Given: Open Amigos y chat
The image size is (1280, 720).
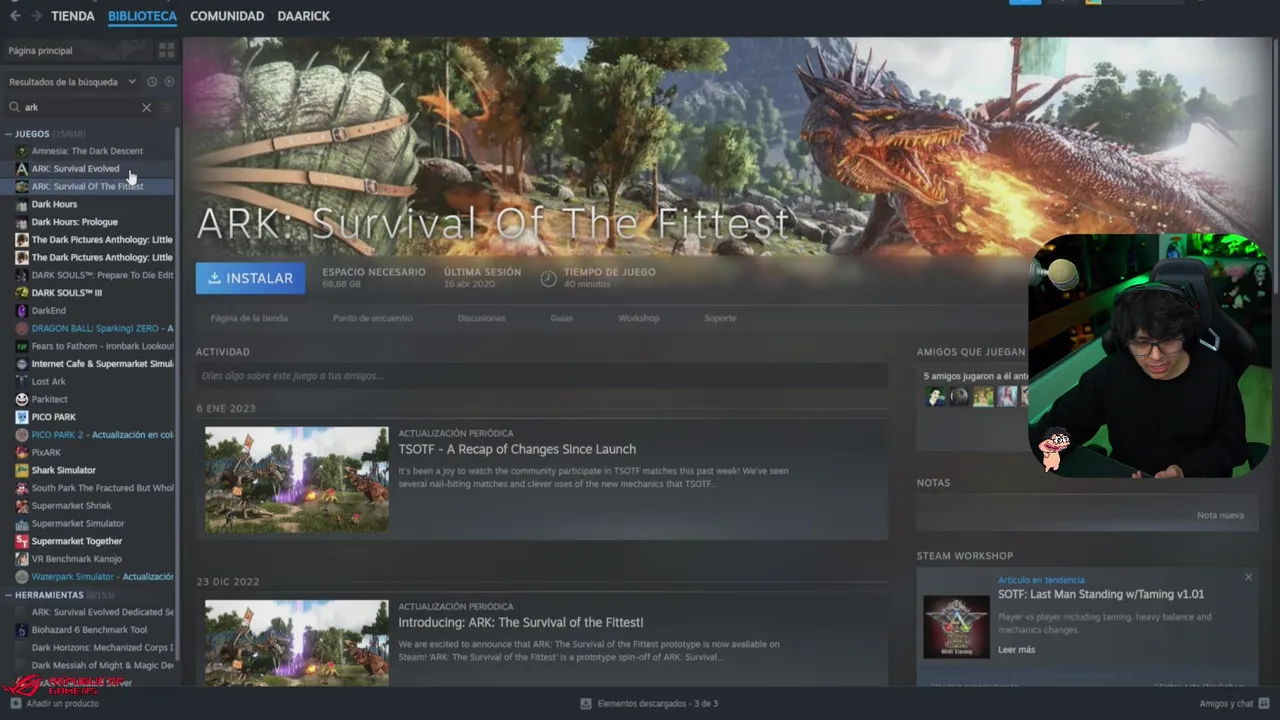Looking at the screenshot, I should tap(1226, 703).
